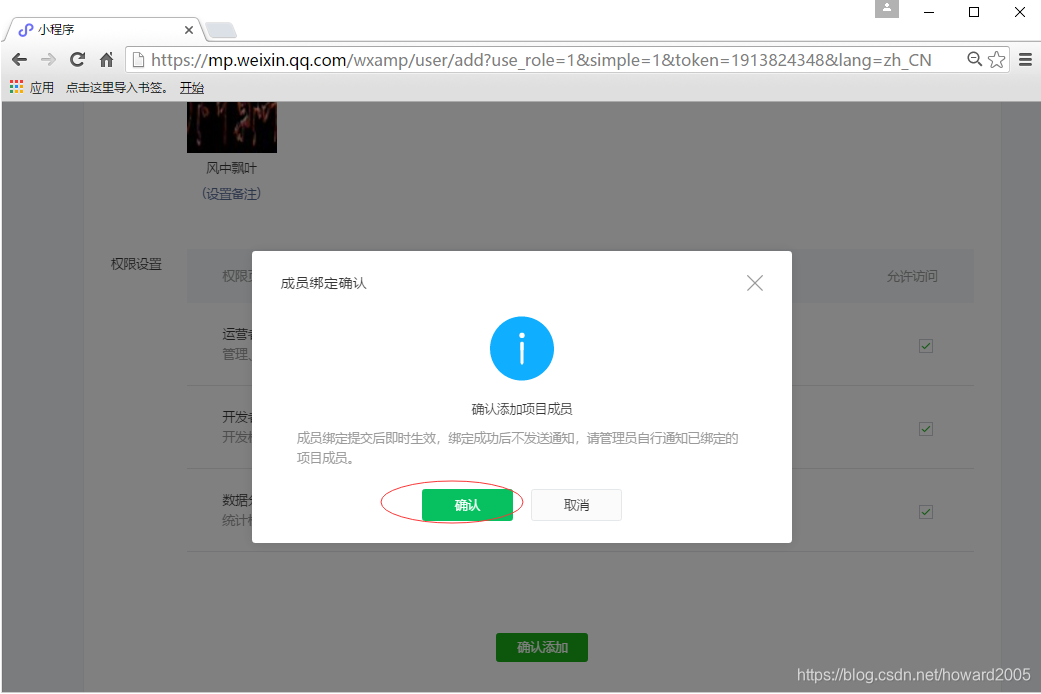Image resolution: width=1041 pixels, height=694 pixels.
Task: Go back using the browser back arrow
Action: pyautogui.click(x=20, y=60)
